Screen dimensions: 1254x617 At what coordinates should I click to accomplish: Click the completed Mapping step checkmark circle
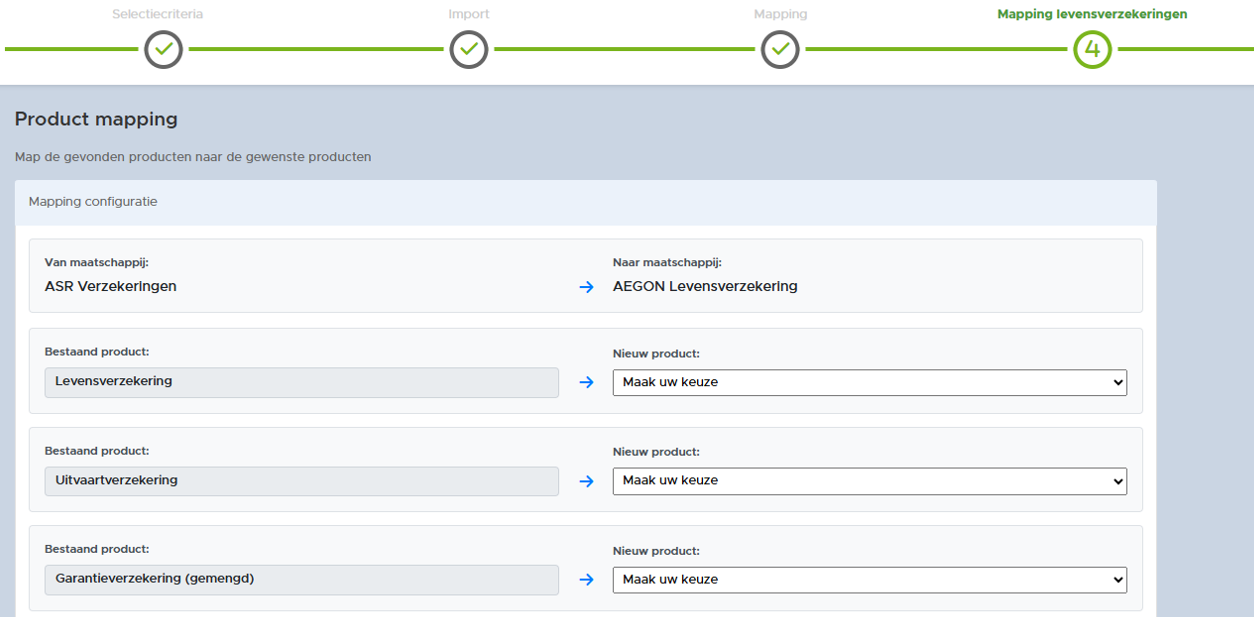[x=780, y=49]
